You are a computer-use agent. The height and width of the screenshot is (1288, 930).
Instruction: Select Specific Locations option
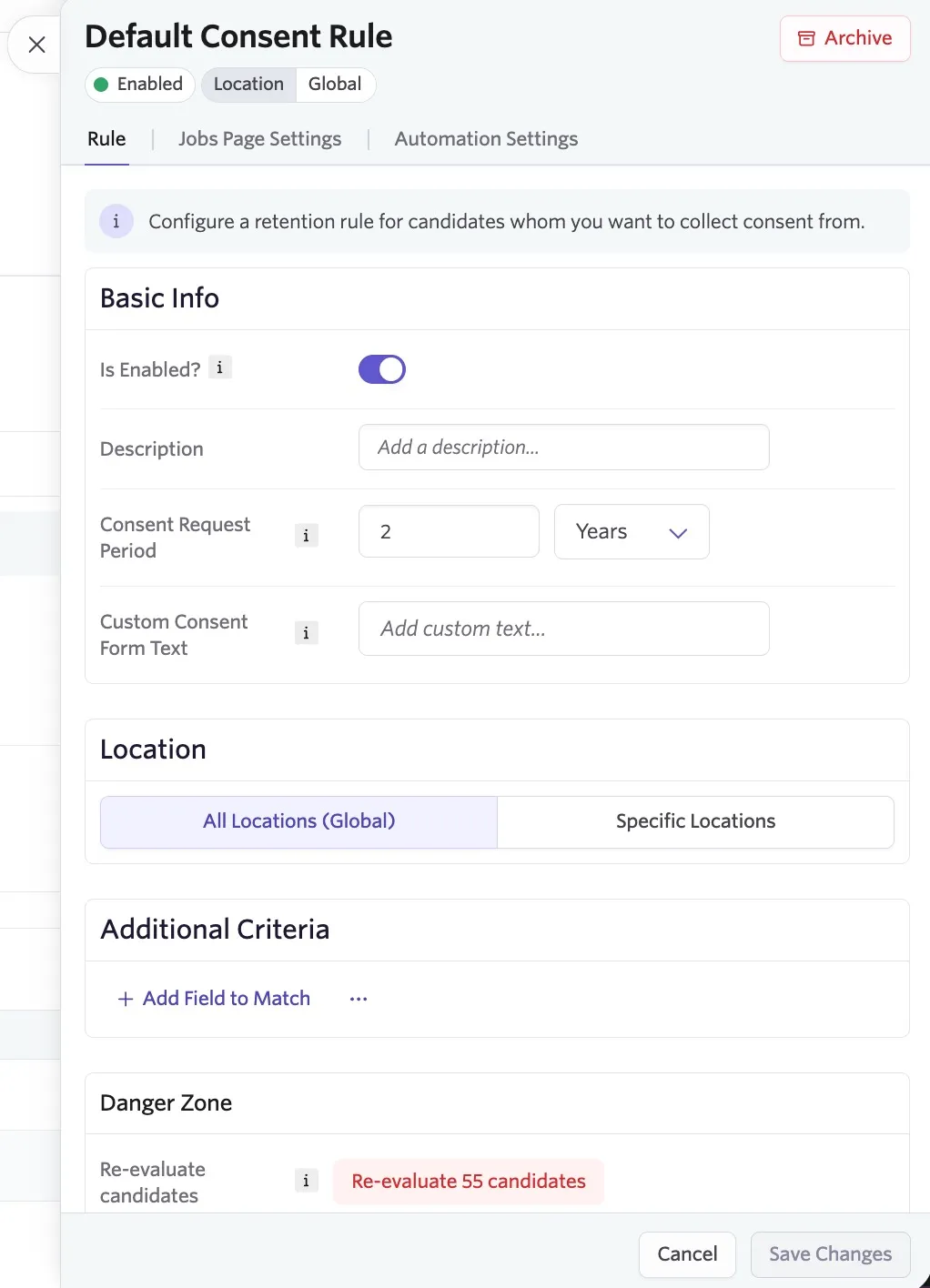coord(696,821)
